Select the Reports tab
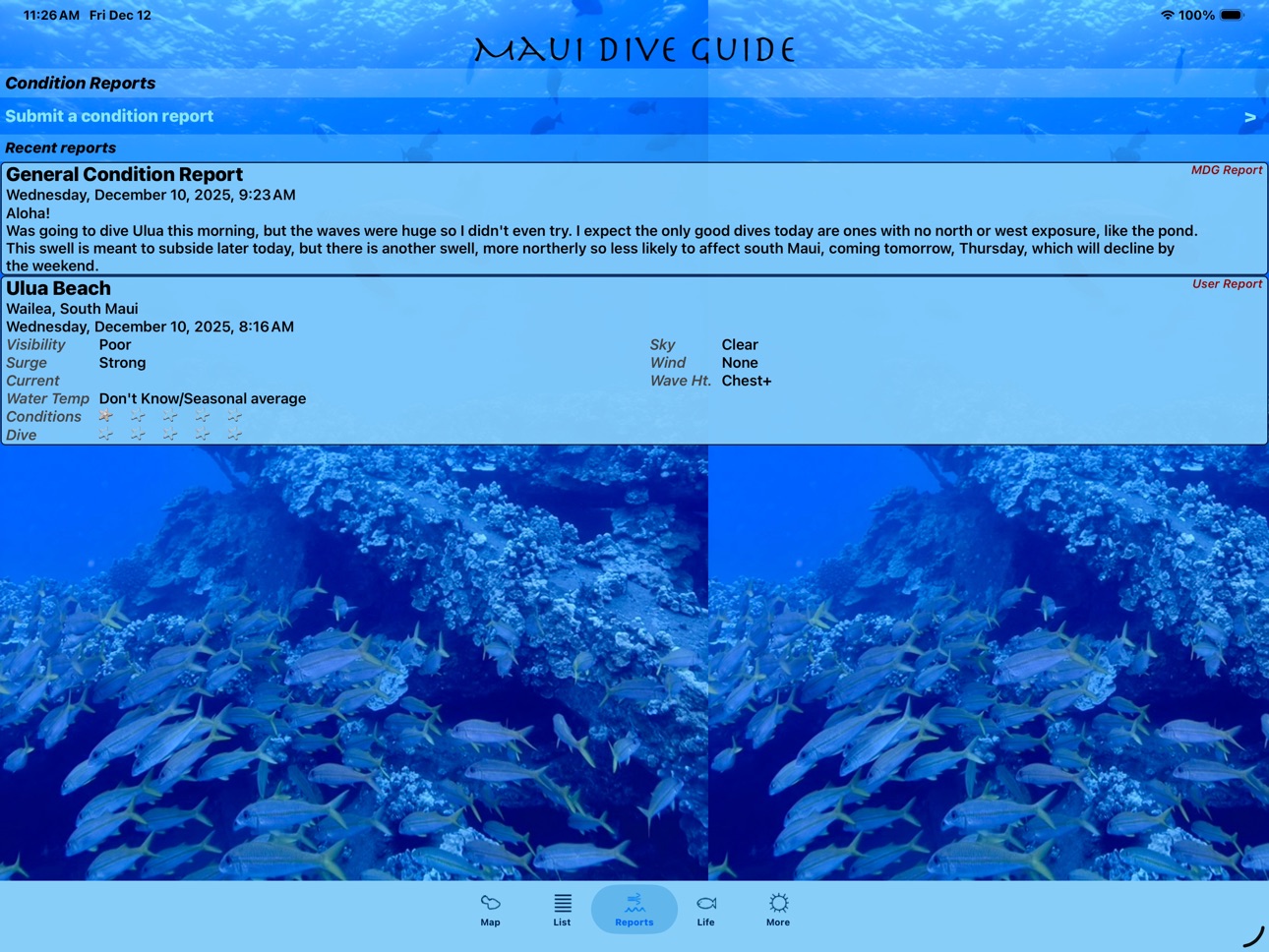Viewport: 1269px width, 952px height. click(634, 910)
